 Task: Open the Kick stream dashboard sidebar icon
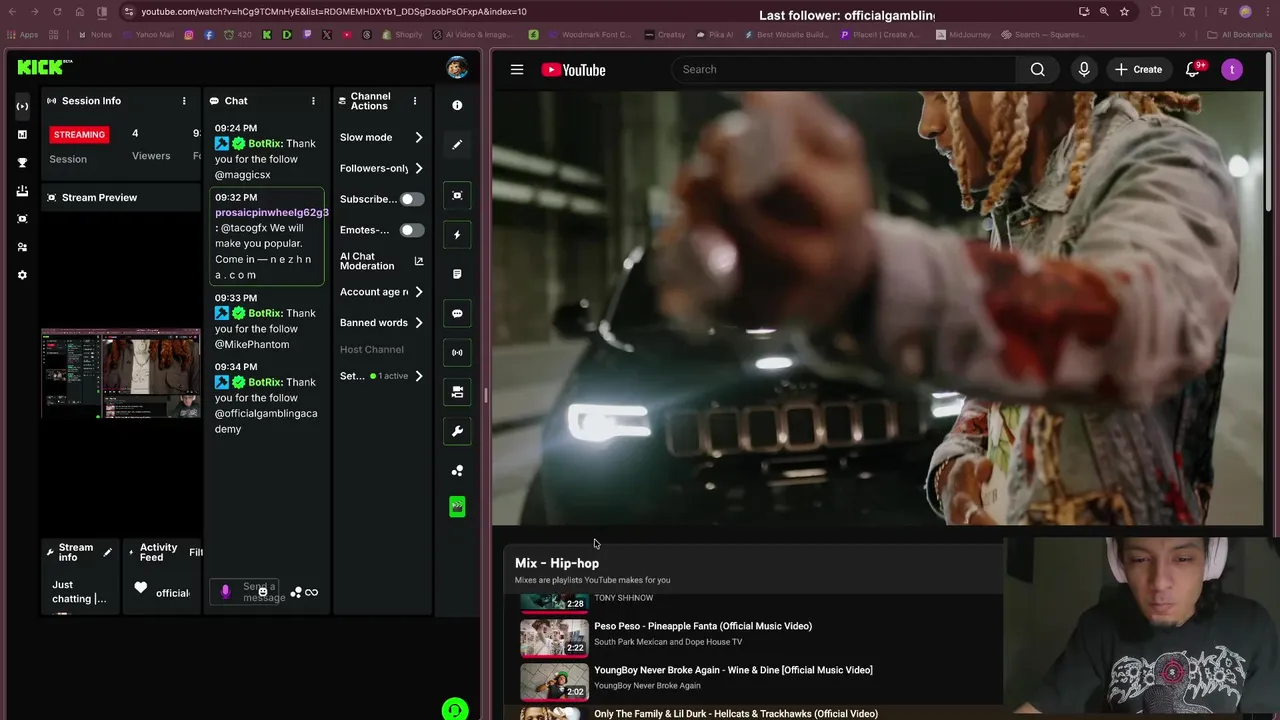coord(22,106)
